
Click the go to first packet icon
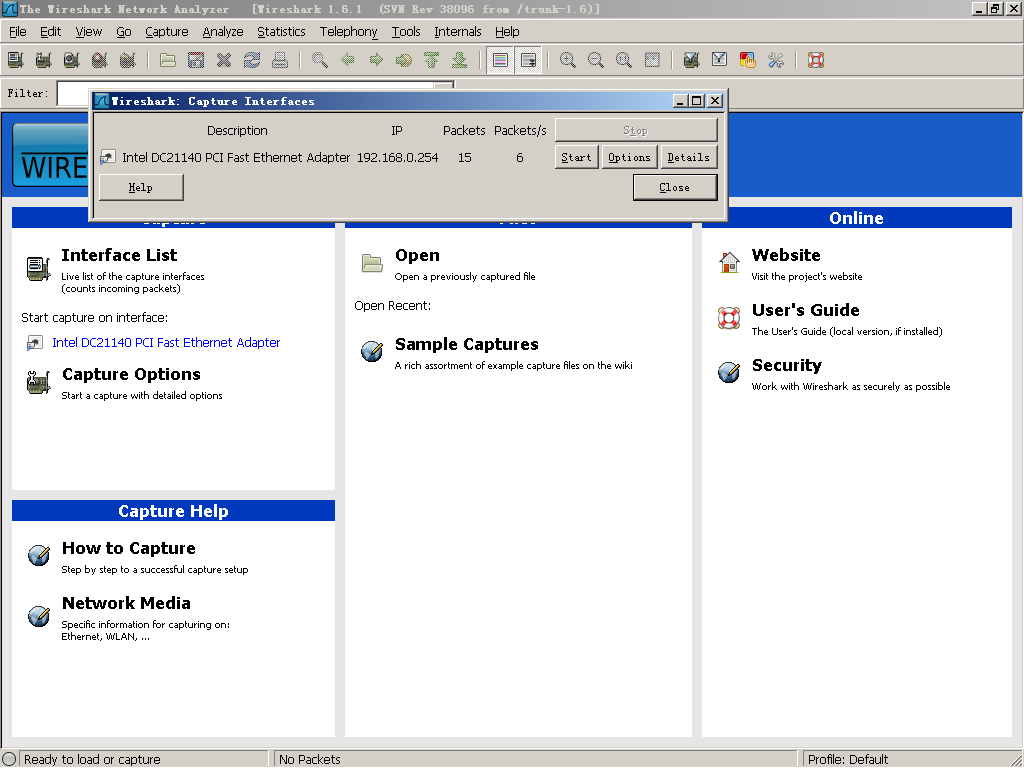pos(432,60)
